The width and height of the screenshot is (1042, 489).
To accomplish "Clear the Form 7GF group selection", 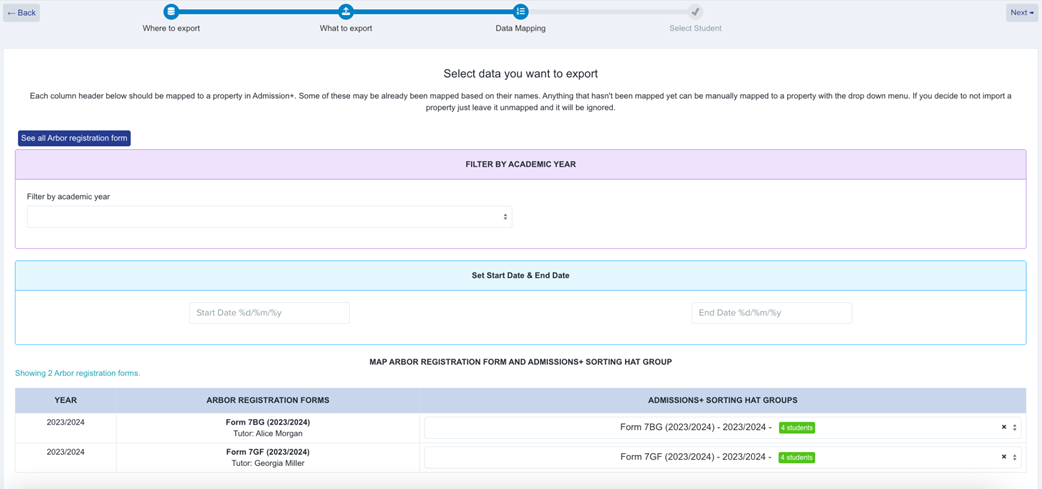I will coord(1003,457).
